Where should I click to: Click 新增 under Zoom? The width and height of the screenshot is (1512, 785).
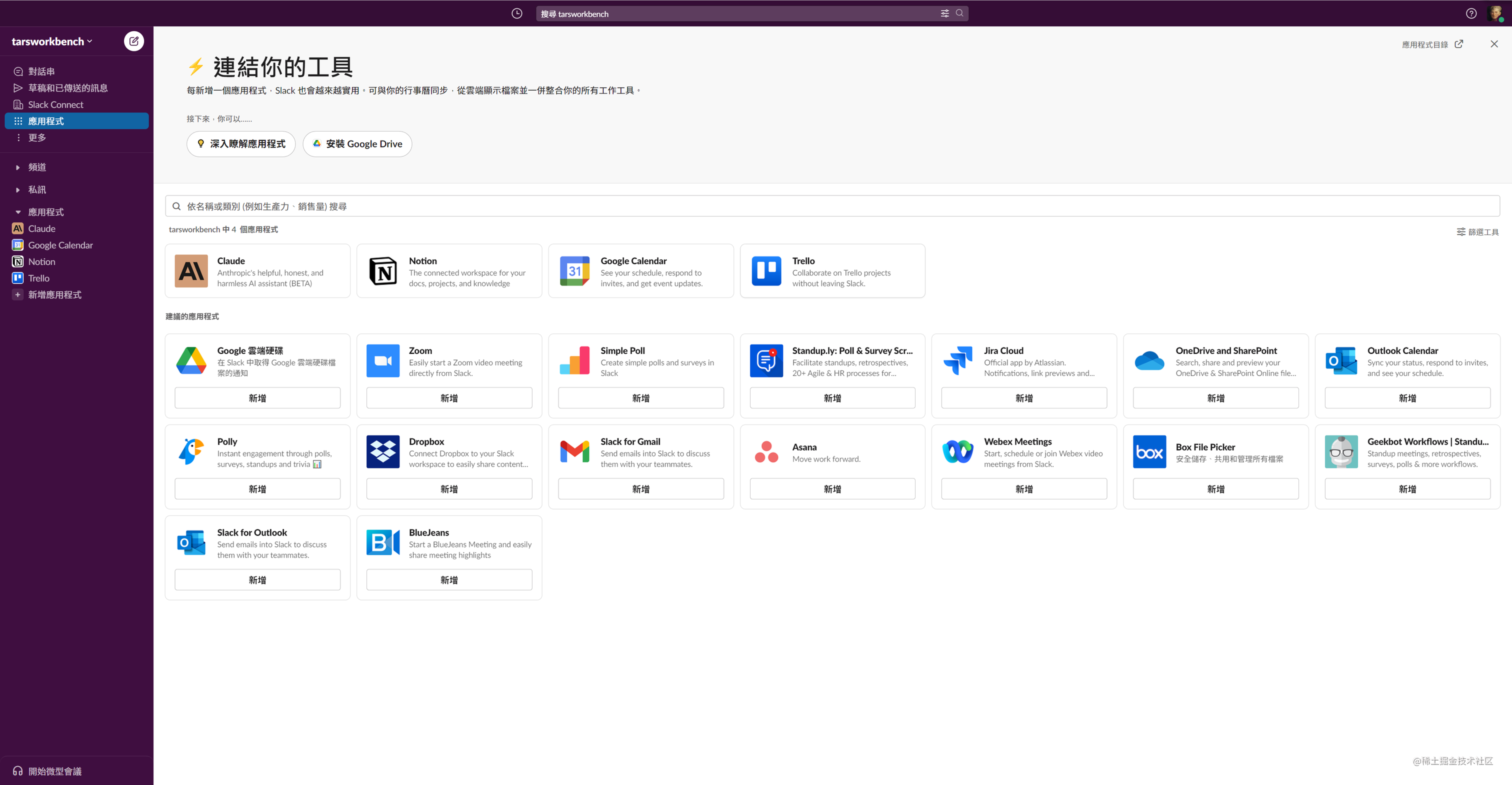449,397
